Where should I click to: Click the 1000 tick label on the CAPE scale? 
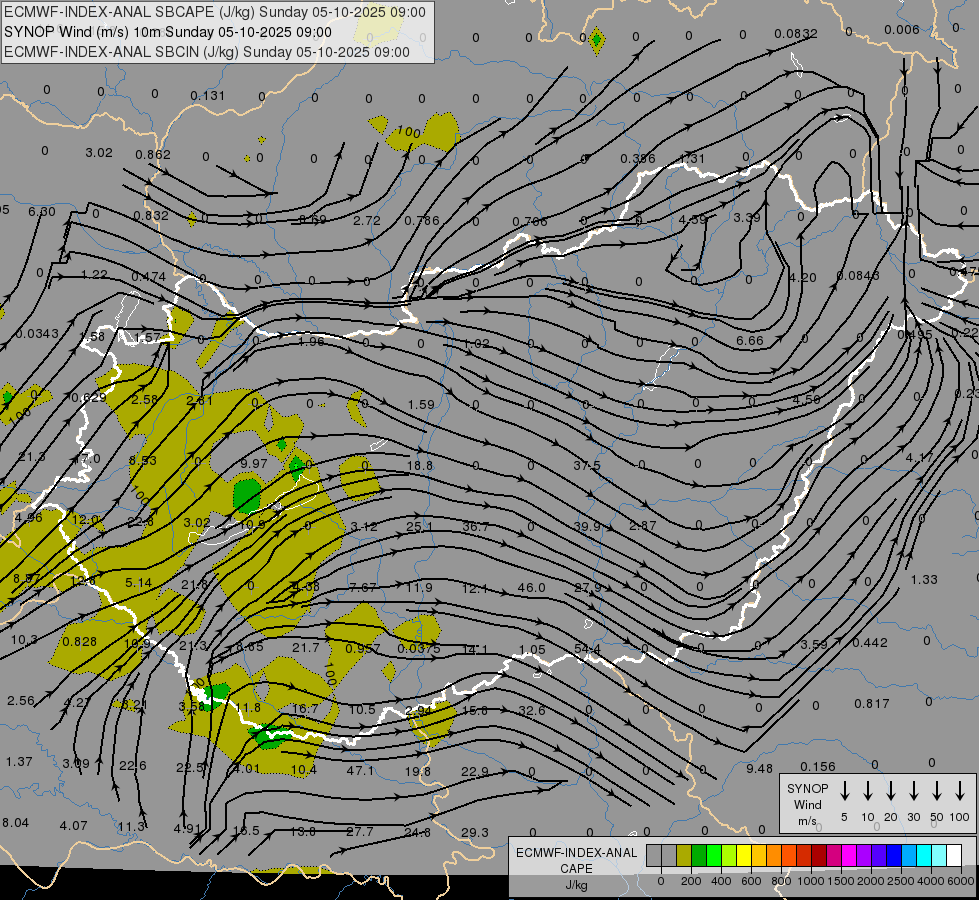click(810, 881)
